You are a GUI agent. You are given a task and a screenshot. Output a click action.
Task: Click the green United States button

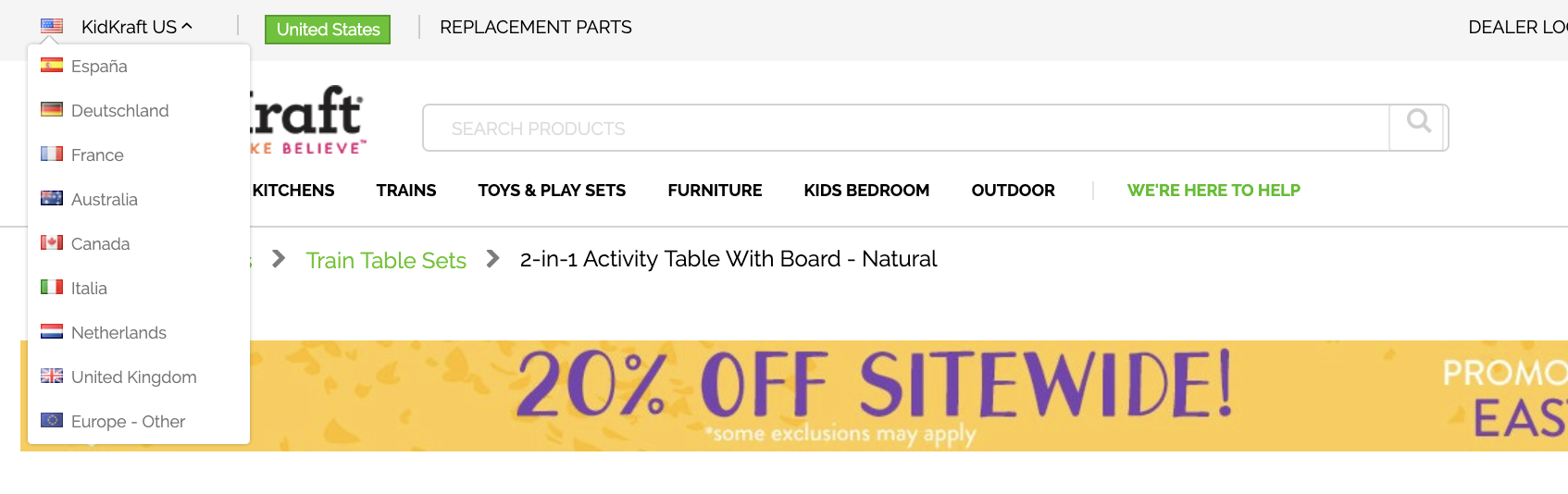[x=328, y=30]
